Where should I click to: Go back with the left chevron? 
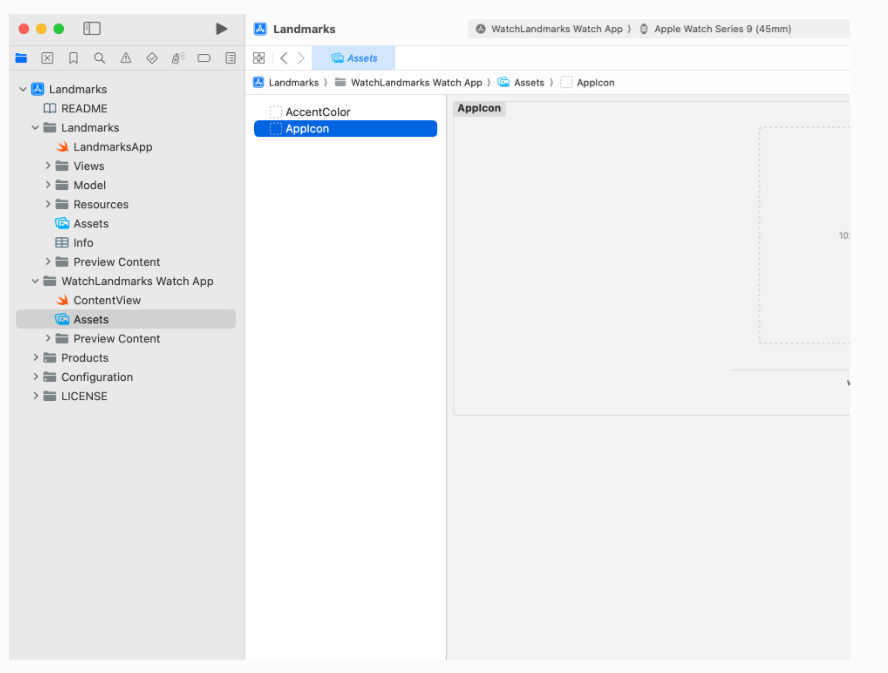pos(284,58)
